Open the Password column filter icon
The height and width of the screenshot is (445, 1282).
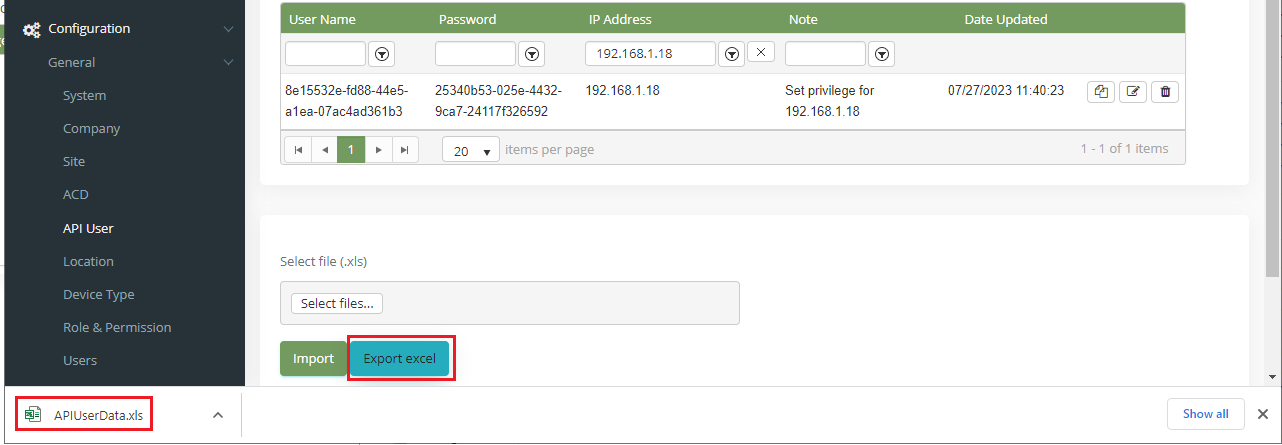532,54
